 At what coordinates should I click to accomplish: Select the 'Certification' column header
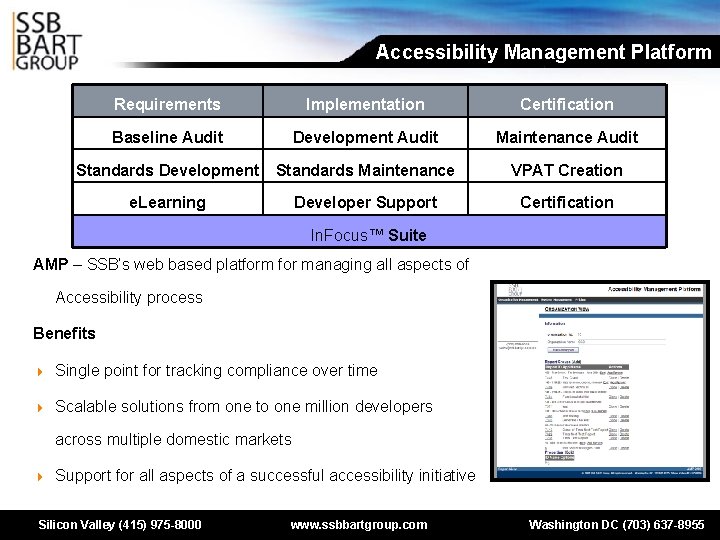[567, 101]
